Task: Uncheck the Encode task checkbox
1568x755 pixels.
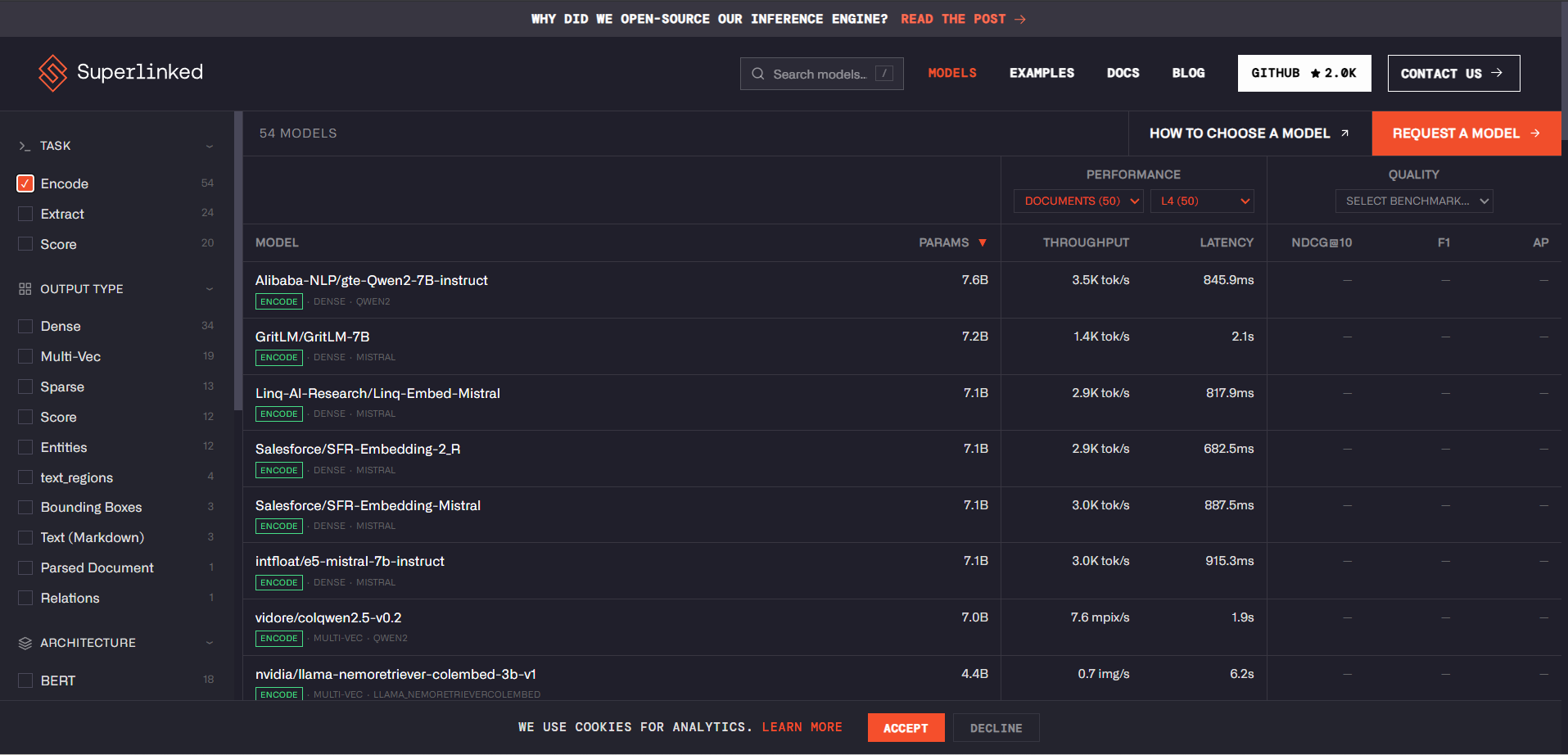Action: (25, 183)
